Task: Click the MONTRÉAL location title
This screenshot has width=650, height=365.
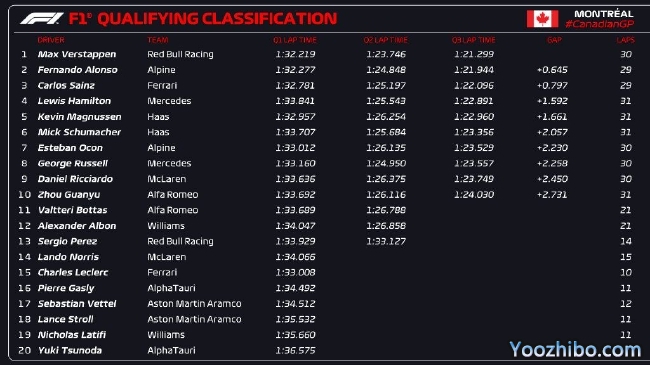Action: (604, 13)
